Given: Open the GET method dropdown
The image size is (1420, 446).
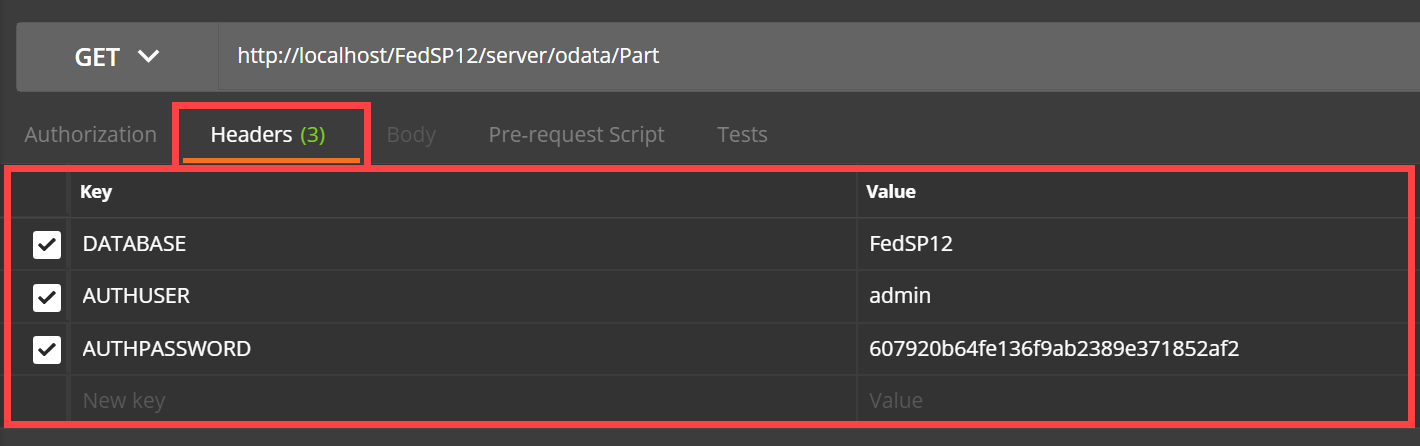Looking at the screenshot, I should click(x=117, y=57).
